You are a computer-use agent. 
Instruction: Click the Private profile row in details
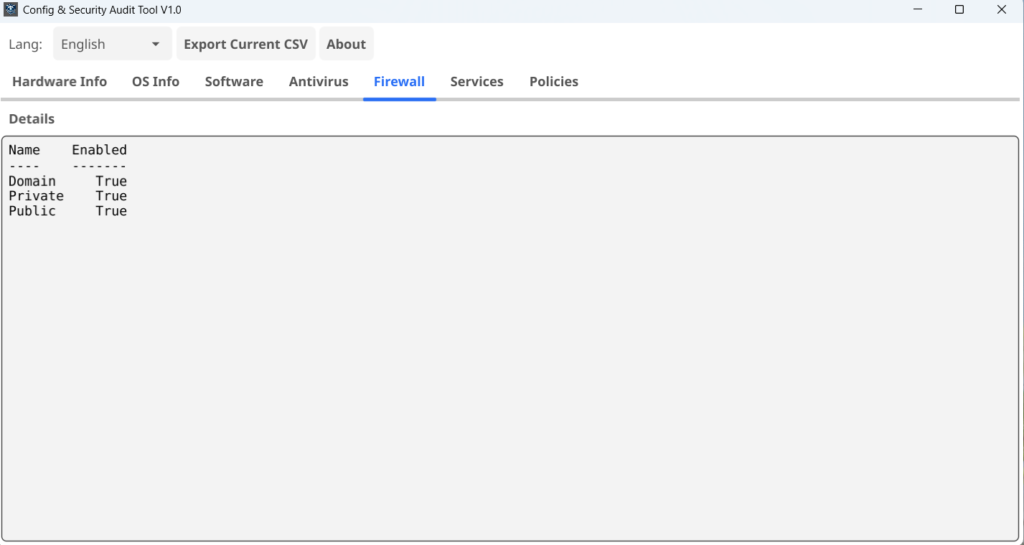(36, 196)
